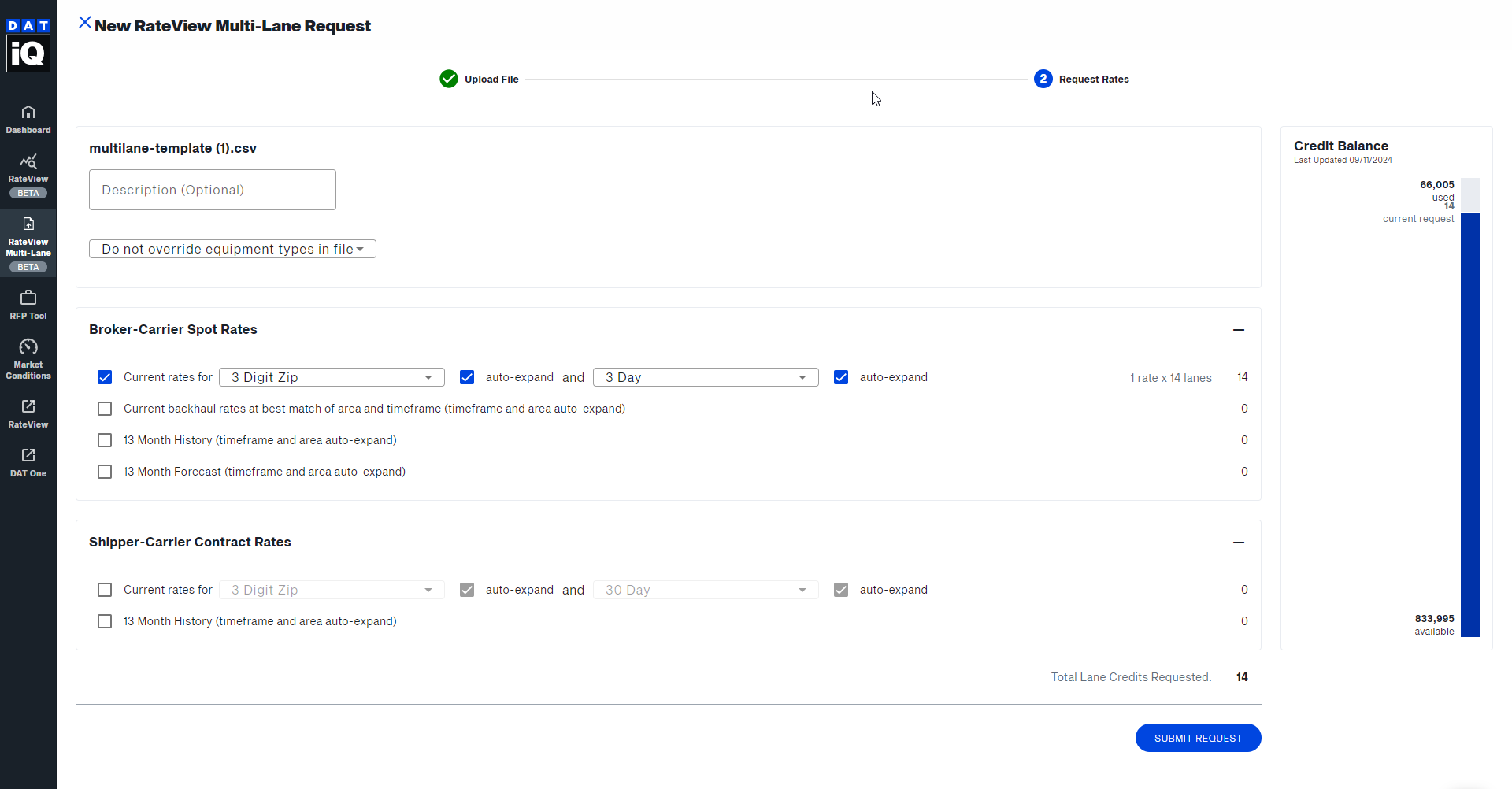
Task: Open the 3 Digit Zip spot rates dropdown
Action: pos(332,377)
